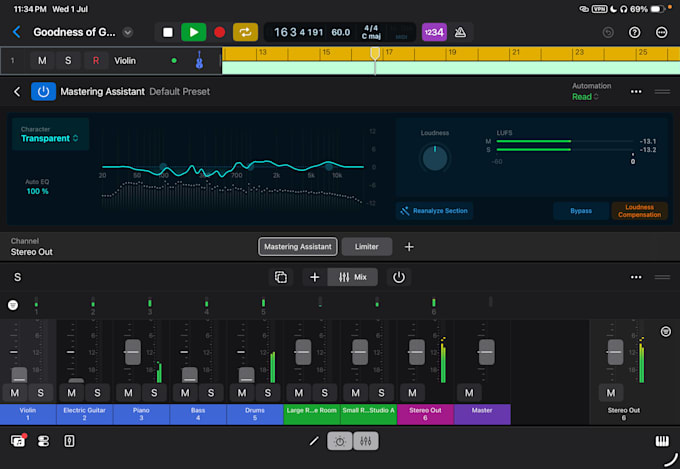Open the keyboard piano icon

tap(662, 441)
